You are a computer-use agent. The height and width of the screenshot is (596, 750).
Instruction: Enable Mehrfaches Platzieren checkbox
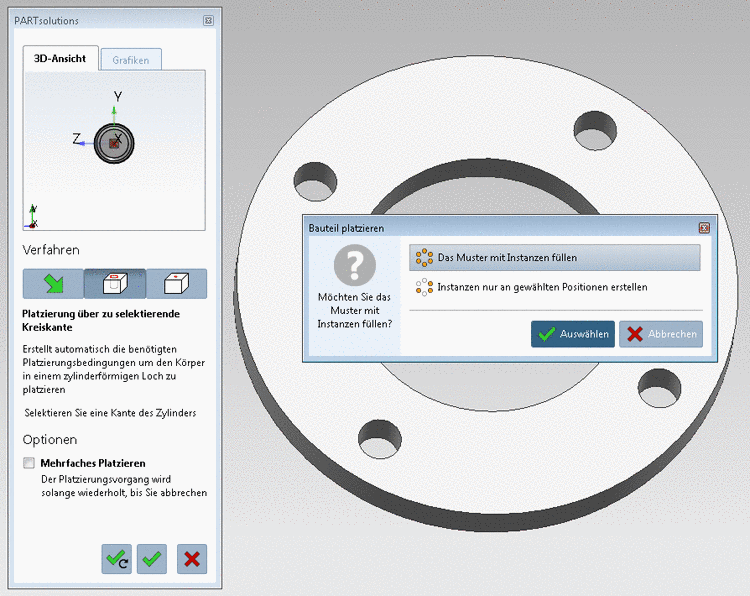pos(29,463)
